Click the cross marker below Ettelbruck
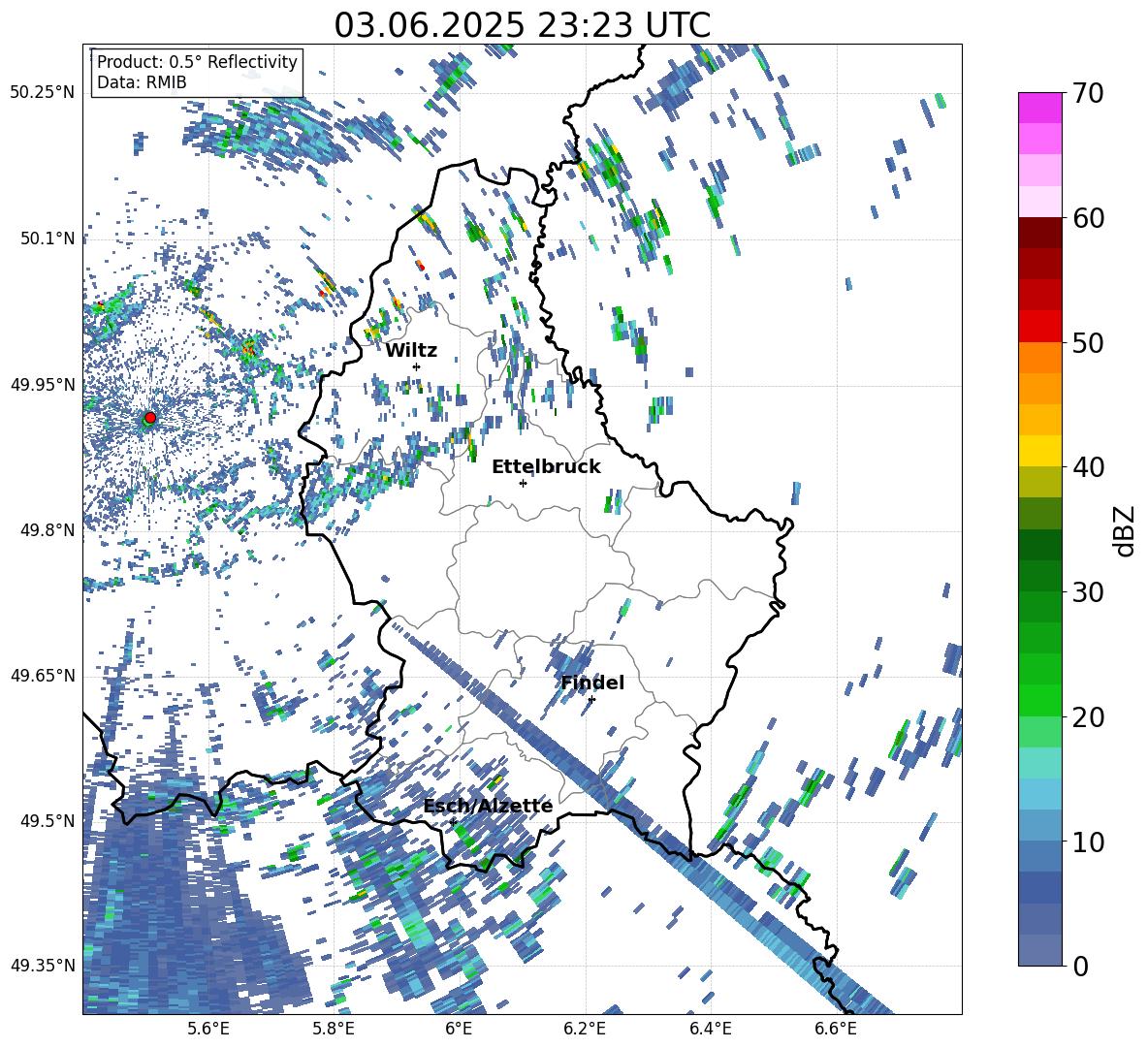 tap(523, 483)
